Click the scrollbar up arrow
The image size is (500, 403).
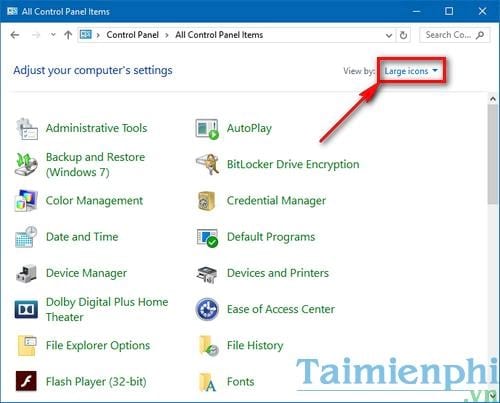492,99
